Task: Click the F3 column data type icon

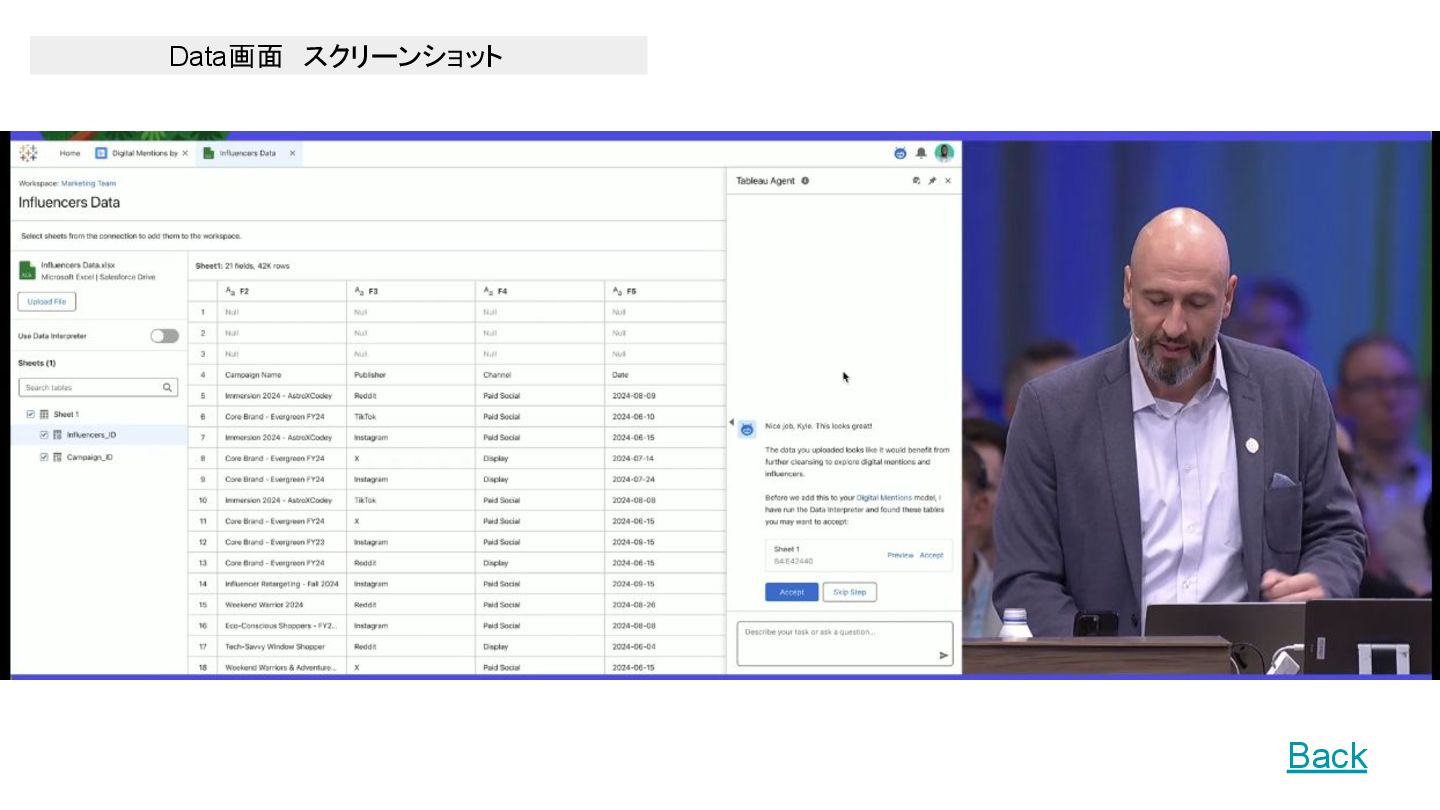Action: (x=359, y=292)
